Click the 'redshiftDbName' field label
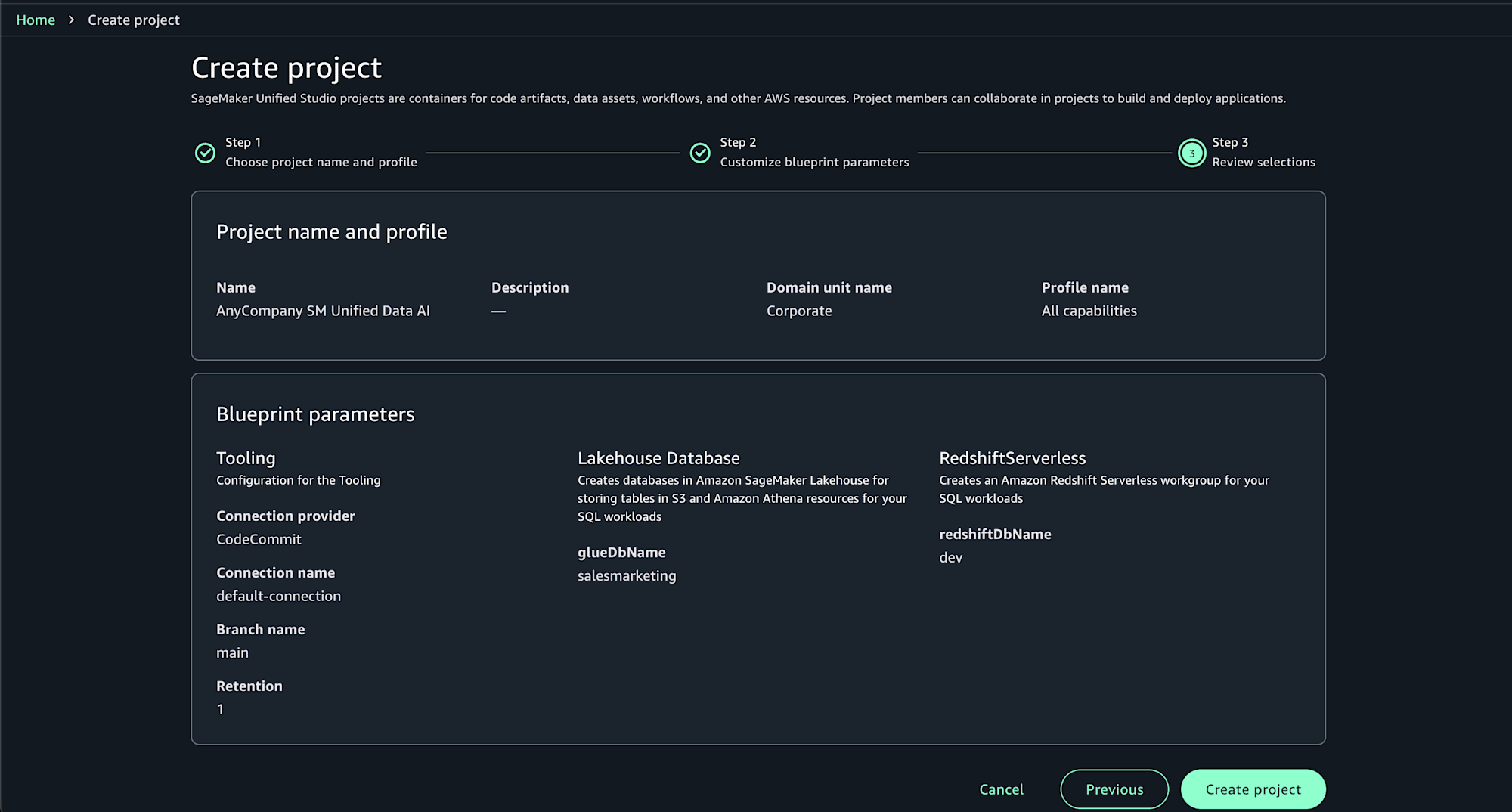The height and width of the screenshot is (812, 1512). tap(995, 534)
